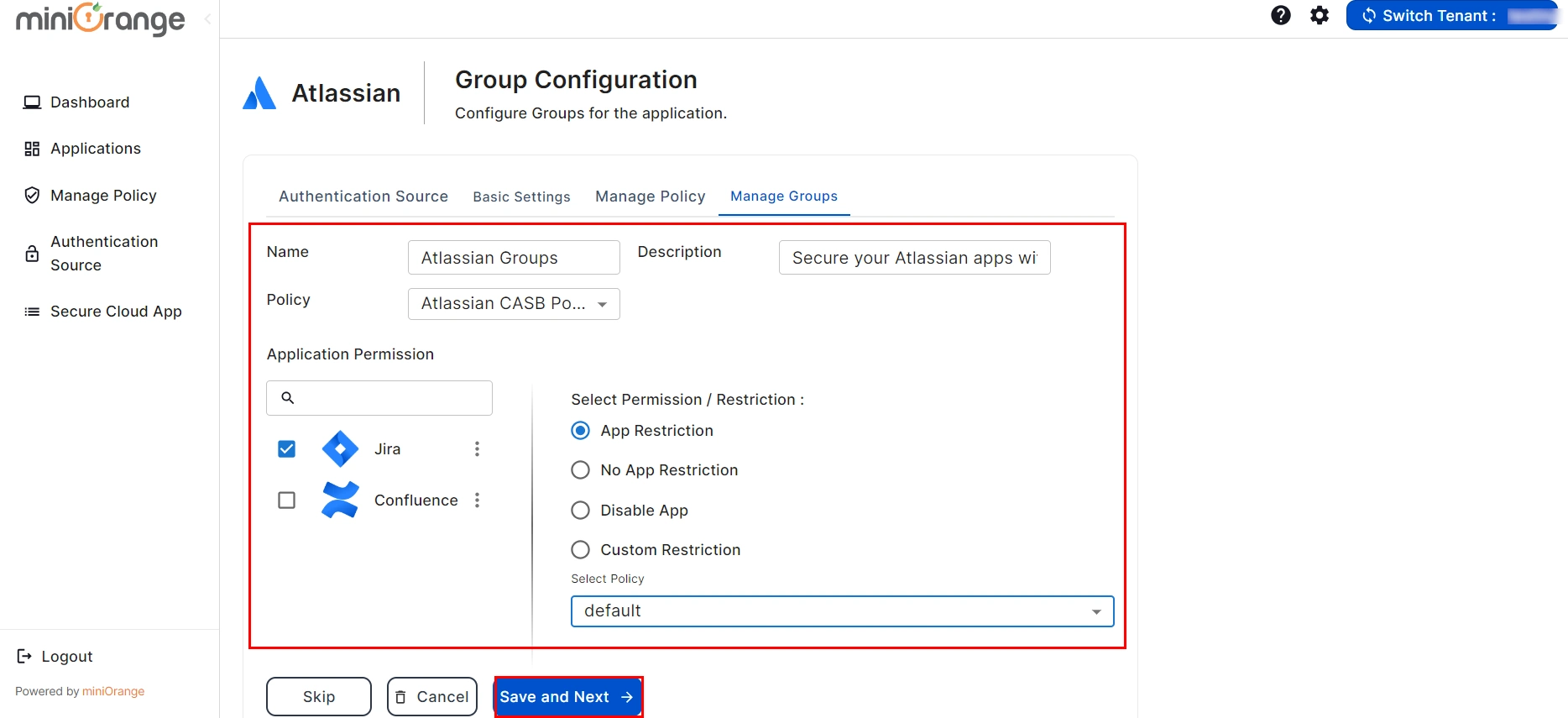Uncheck the Jira checkbox
The width and height of the screenshot is (1568, 718).
tap(286, 449)
